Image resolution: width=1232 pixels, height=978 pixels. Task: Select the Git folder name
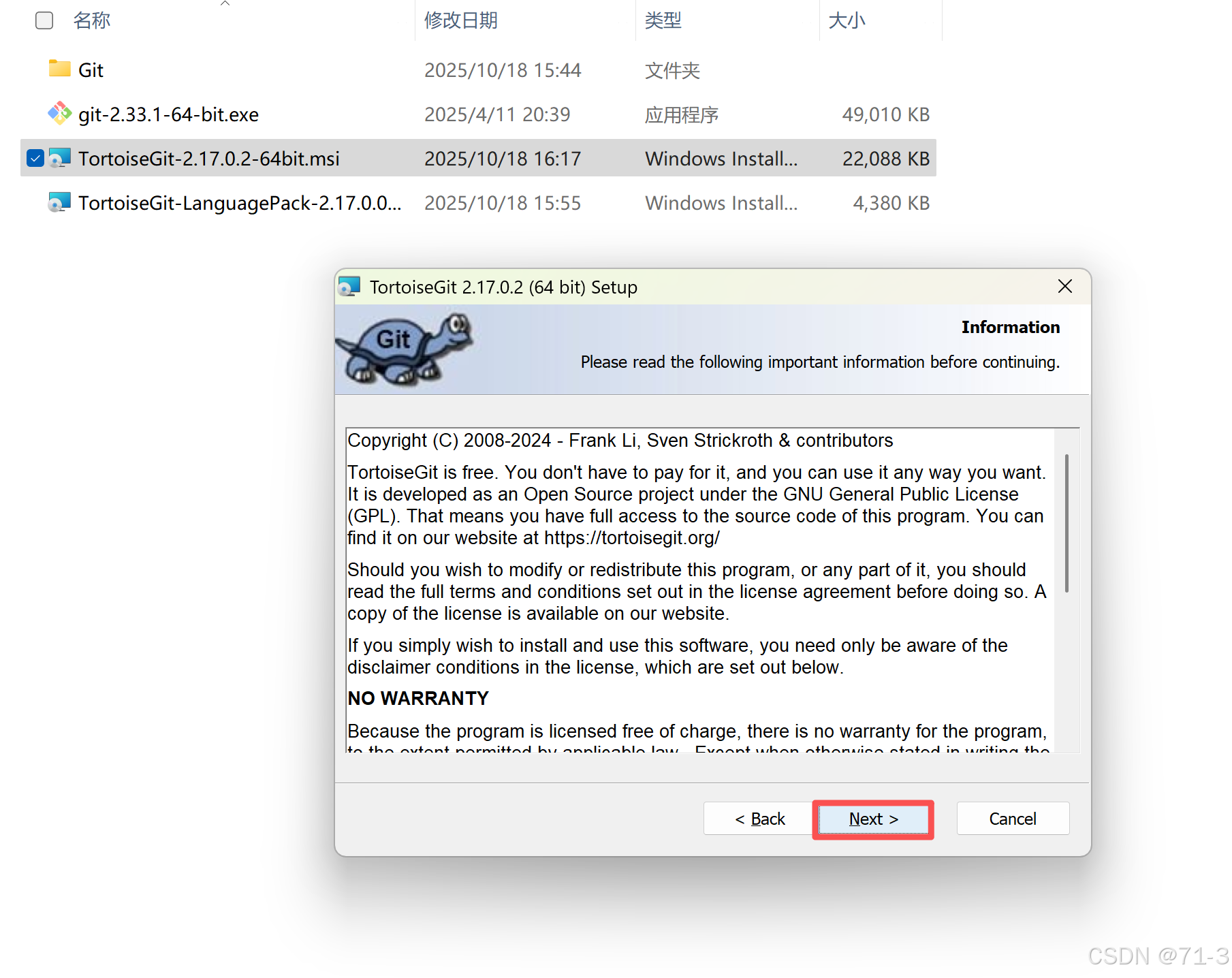point(91,70)
